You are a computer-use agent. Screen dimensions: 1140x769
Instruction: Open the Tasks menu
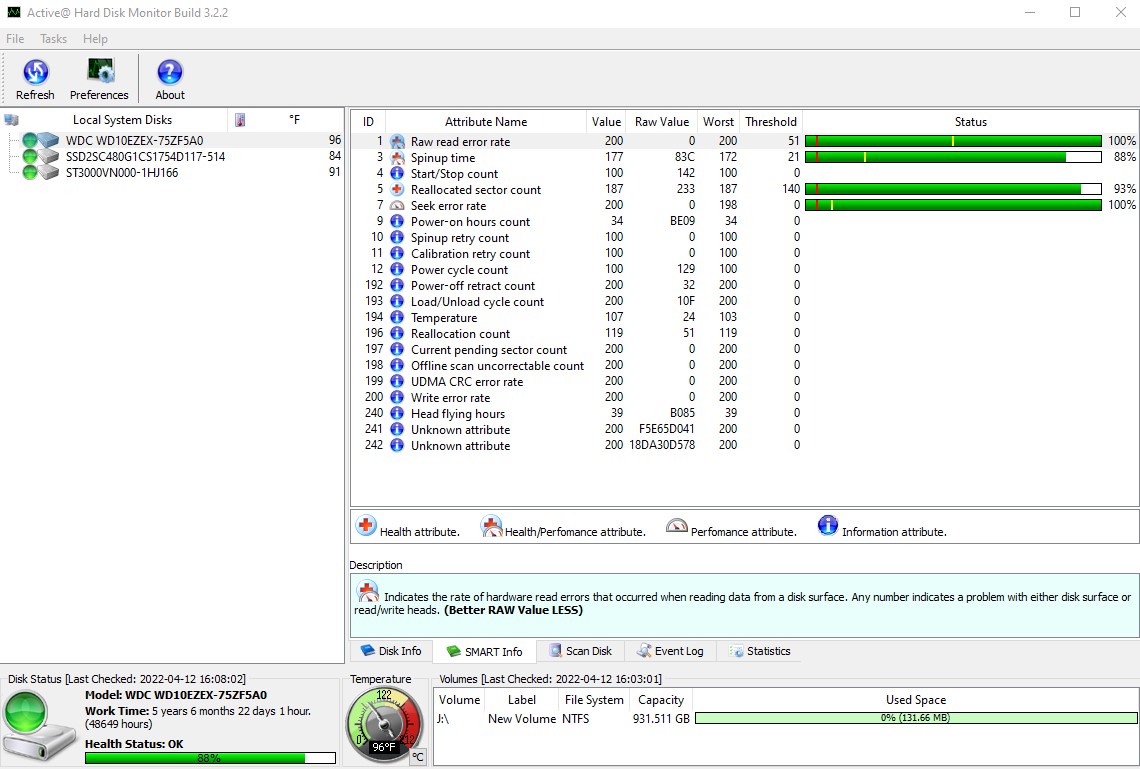[x=53, y=39]
